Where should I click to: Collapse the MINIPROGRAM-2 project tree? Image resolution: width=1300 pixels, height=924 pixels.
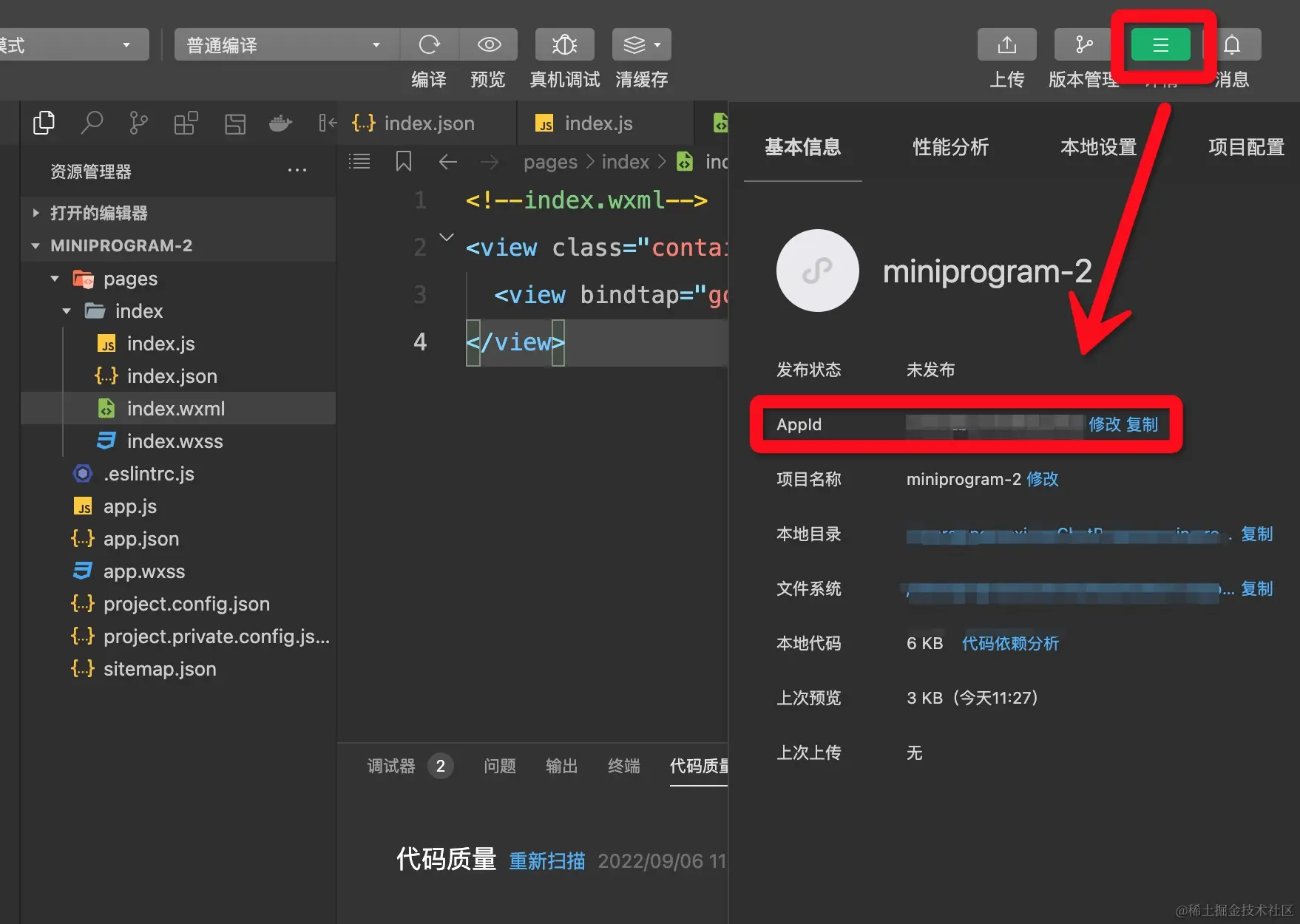click(x=178, y=245)
